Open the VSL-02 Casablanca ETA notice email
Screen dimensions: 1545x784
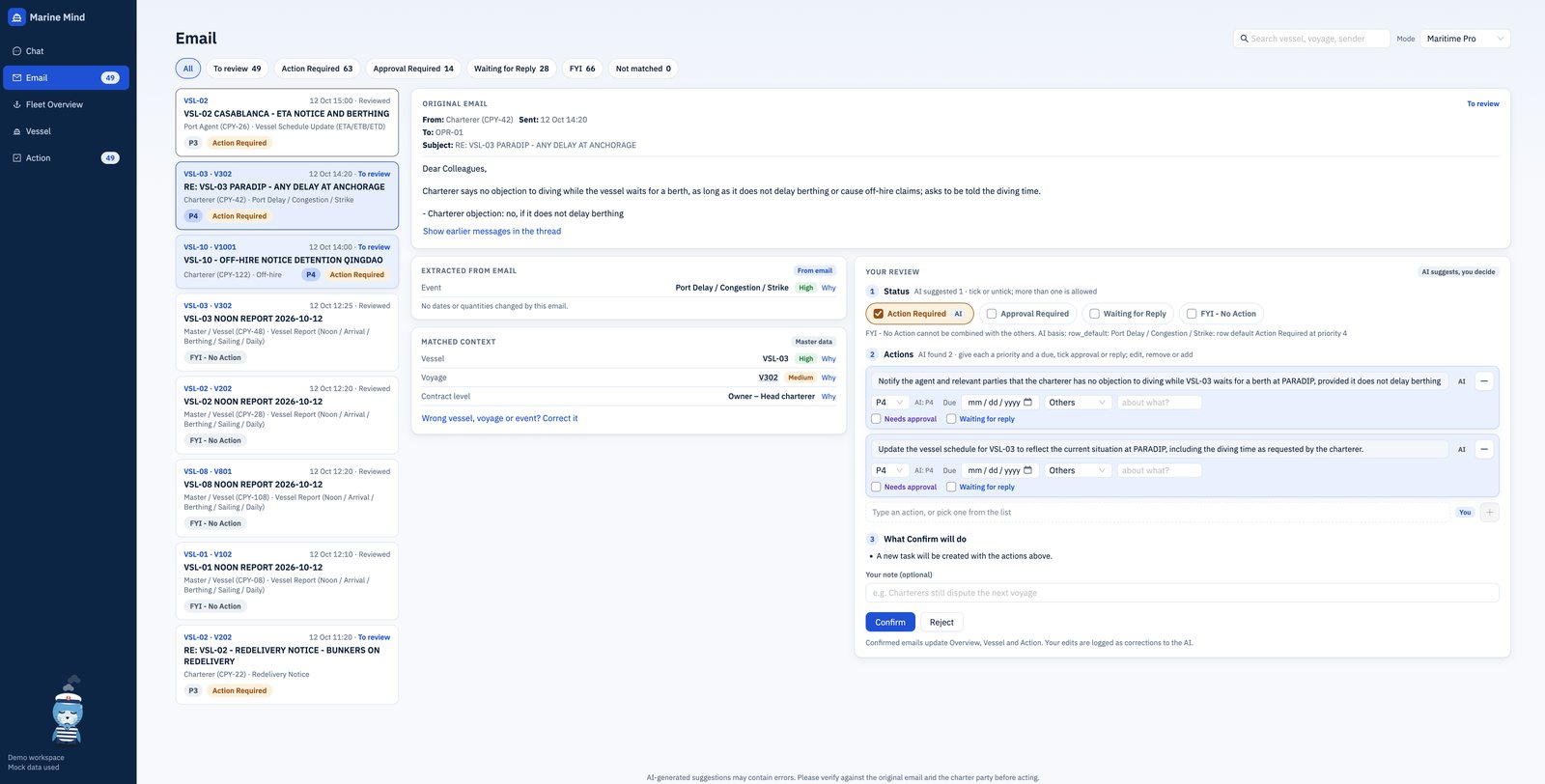(x=287, y=123)
